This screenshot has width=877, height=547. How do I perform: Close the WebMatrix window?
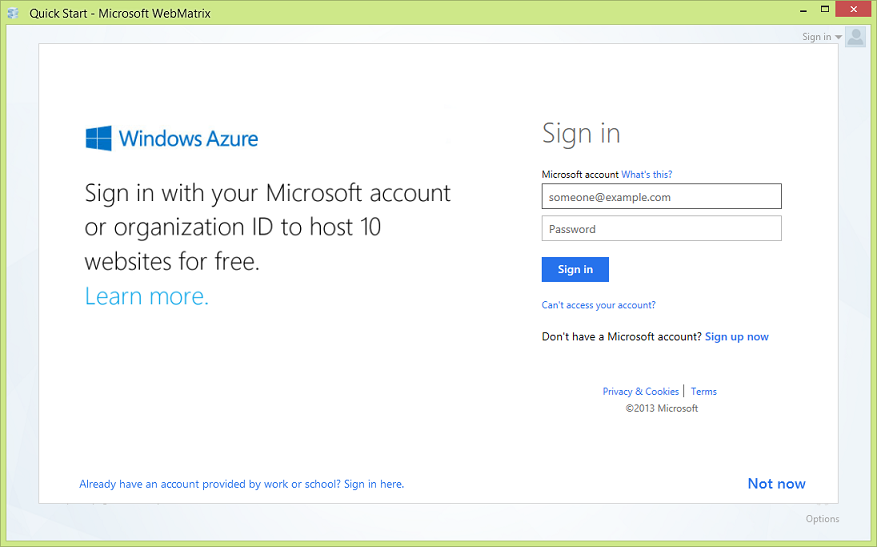[x=854, y=9]
